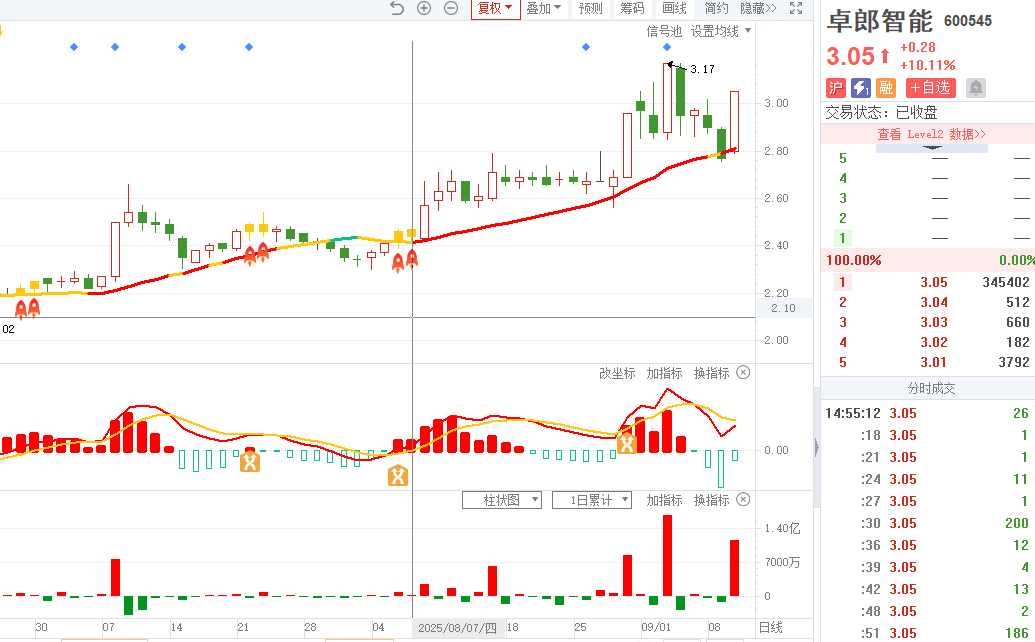Screen dimensions: 1035x642
Task: Click the blue diamond marker above date 25
Action: point(585,47)
